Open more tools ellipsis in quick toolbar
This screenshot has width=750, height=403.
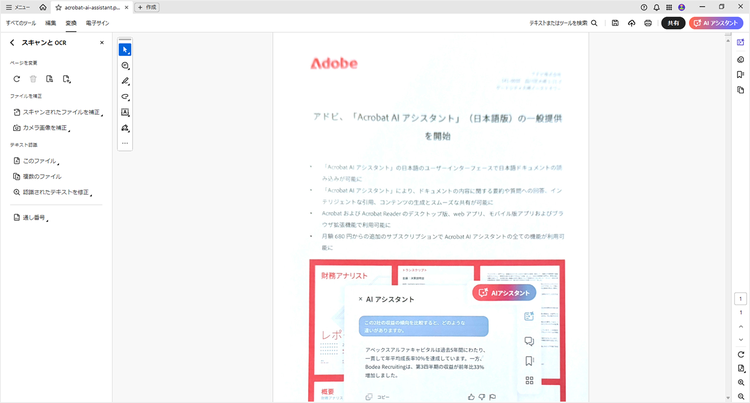tap(125, 143)
